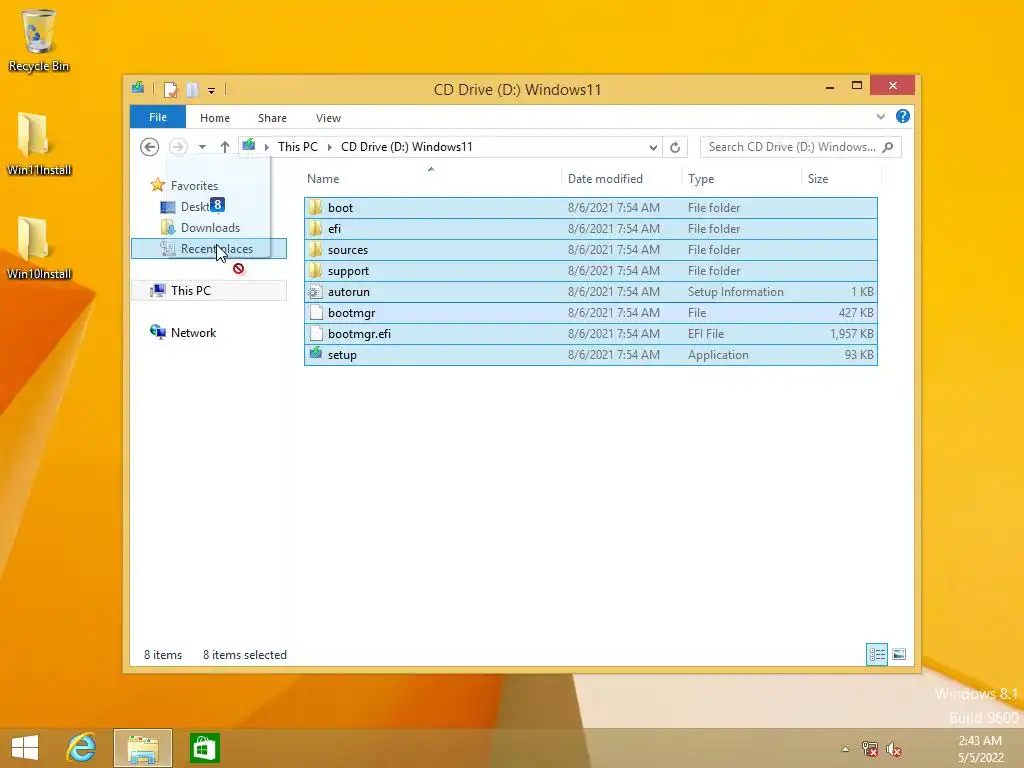The width and height of the screenshot is (1024, 768).
Task: Select Favorites in the navigation pane
Action: click(x=194, y=185)
